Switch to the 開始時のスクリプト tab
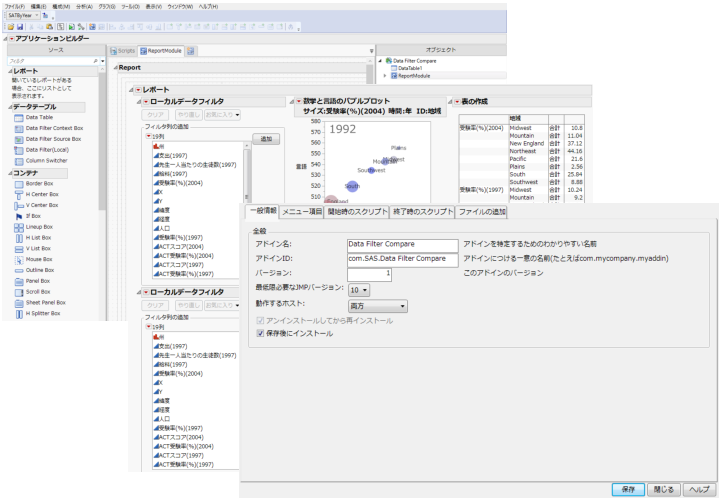This screenshot has height=500, width=722. [357, 212]
